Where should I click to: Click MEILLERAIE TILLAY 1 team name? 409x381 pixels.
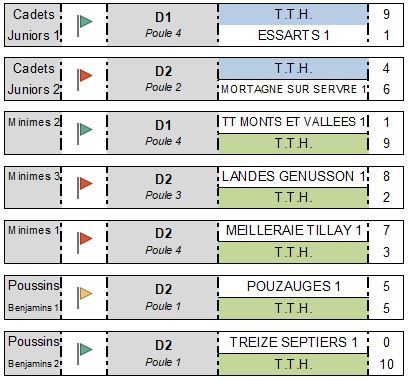pos(294,230)
